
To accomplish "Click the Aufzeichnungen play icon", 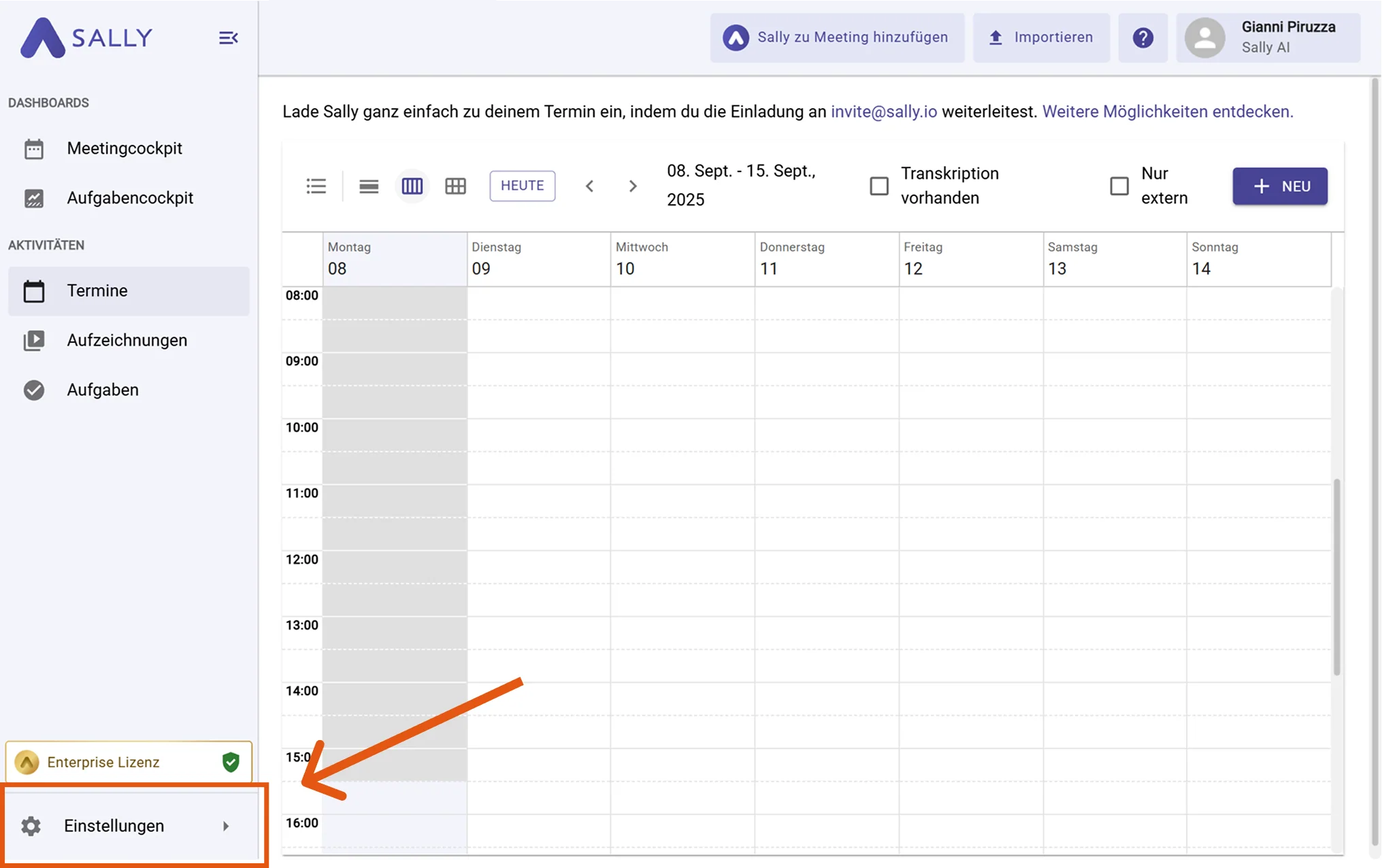I will (34, 340).
